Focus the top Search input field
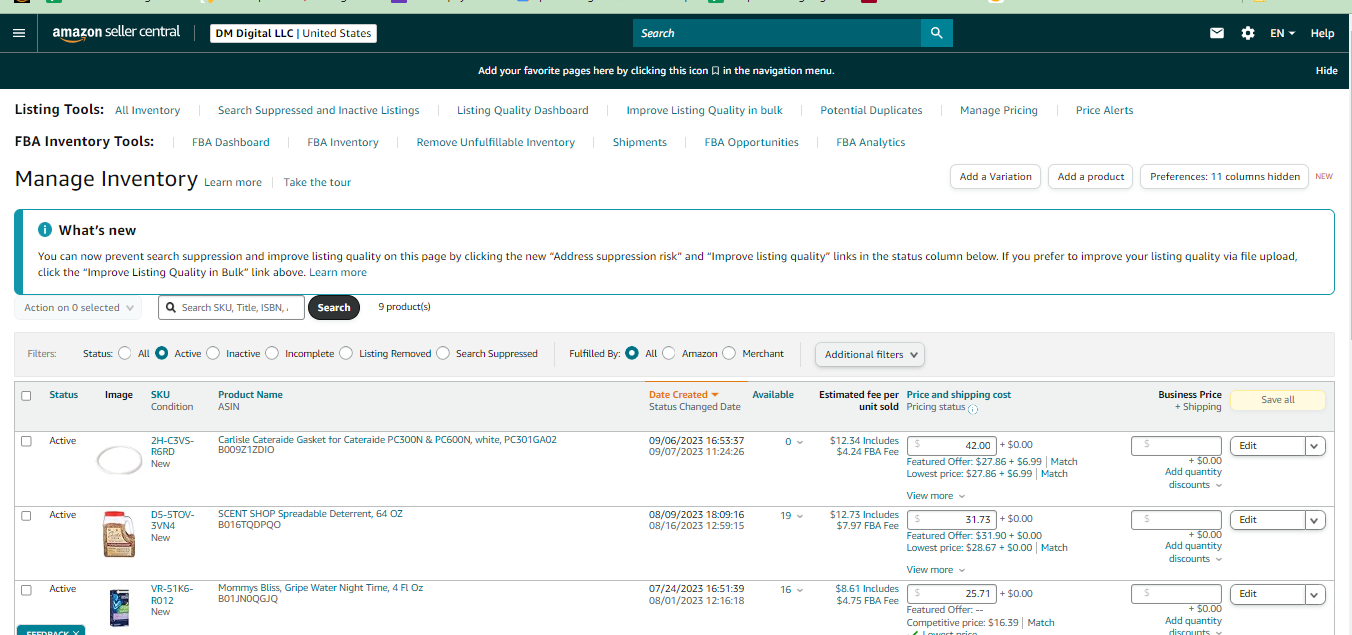Image resolution: width=1352 pixels, height=635 pixels. 777,33
